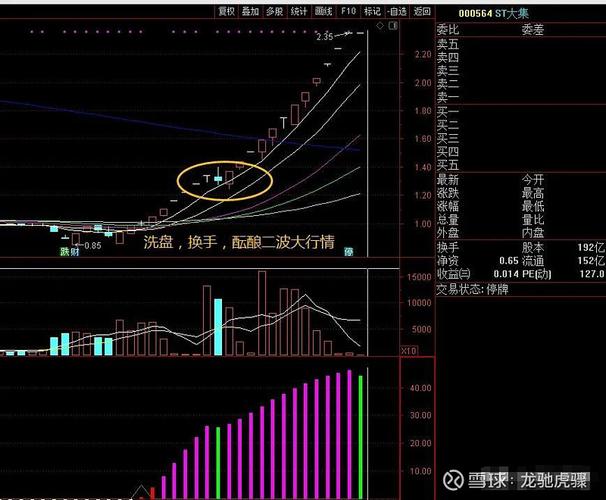Click the 涨跌 change label
The width and height of the screenshot is (606, 500).
click(x=448, y=193)
